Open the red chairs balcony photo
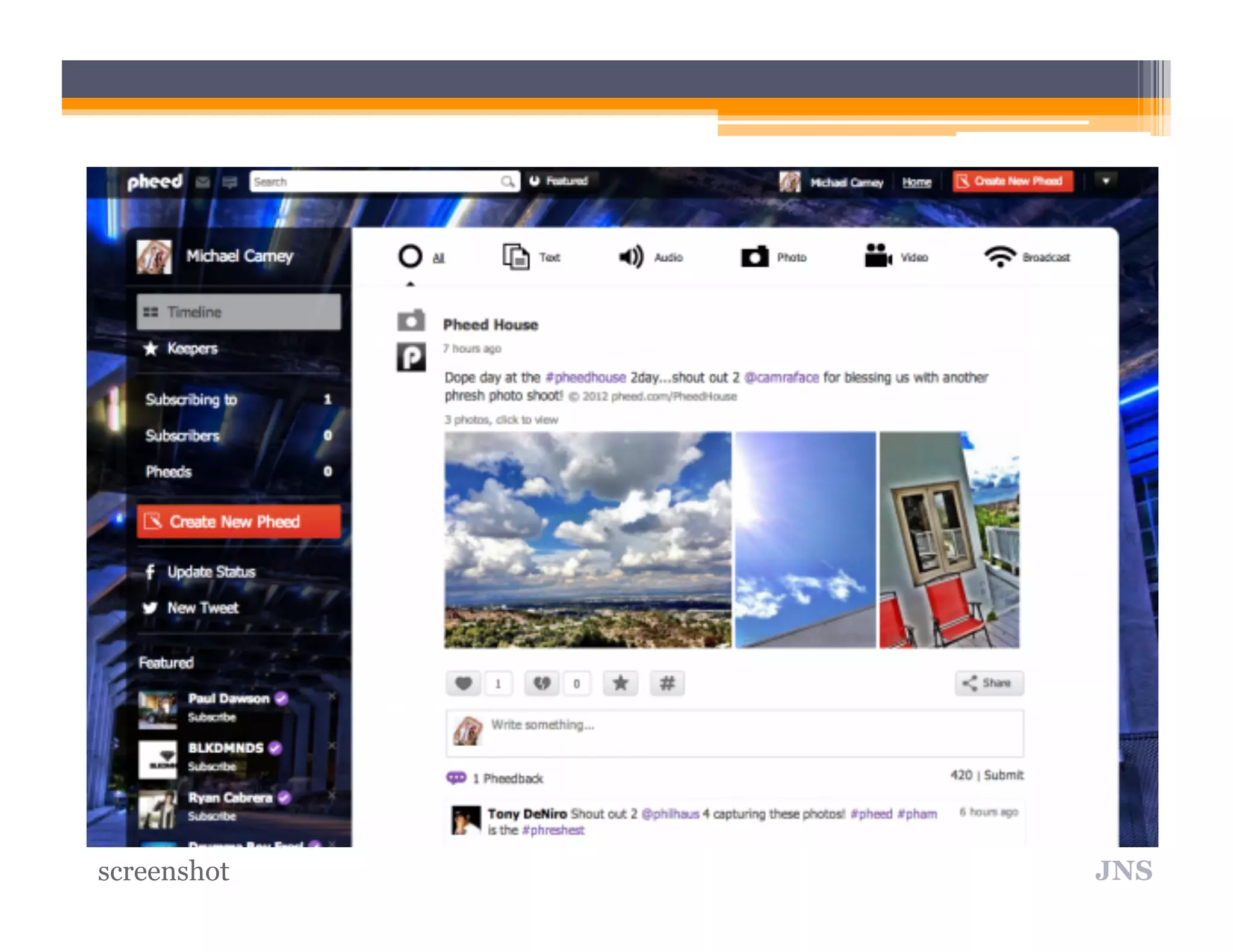Viewport: 1233px width, 952px height. click(949, 540)
